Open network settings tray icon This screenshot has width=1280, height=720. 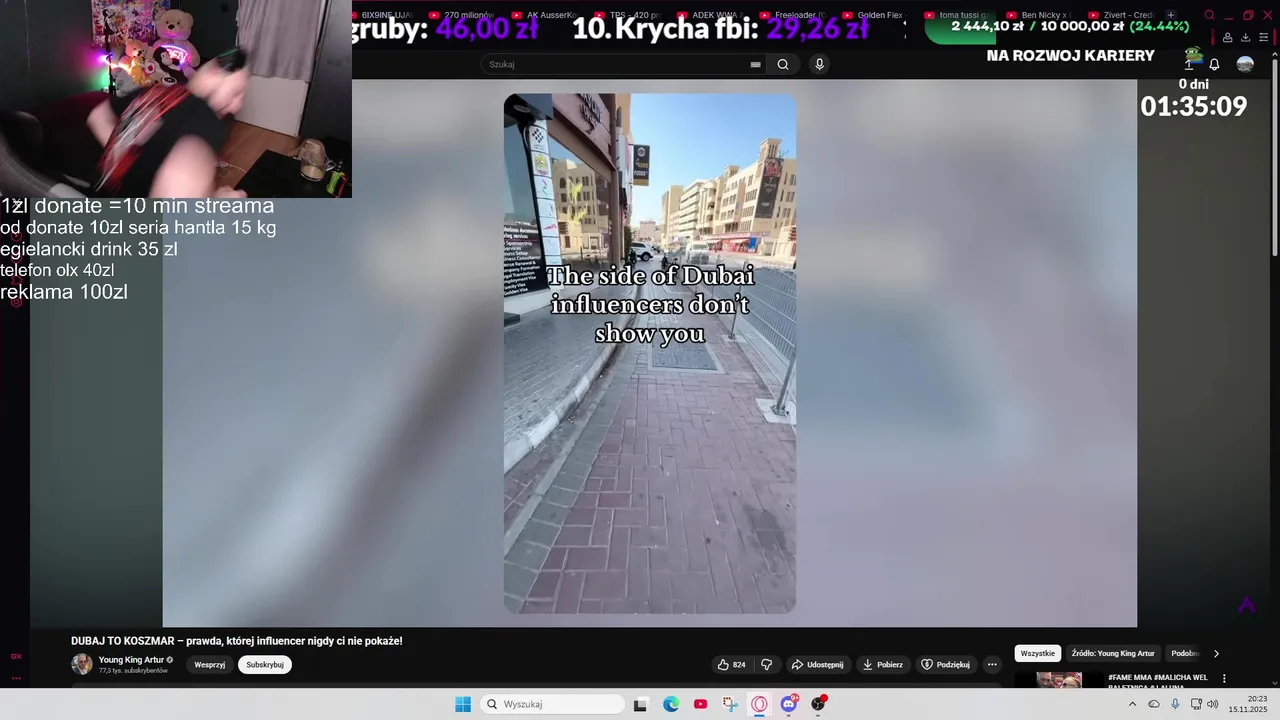tap(1196, 704)
